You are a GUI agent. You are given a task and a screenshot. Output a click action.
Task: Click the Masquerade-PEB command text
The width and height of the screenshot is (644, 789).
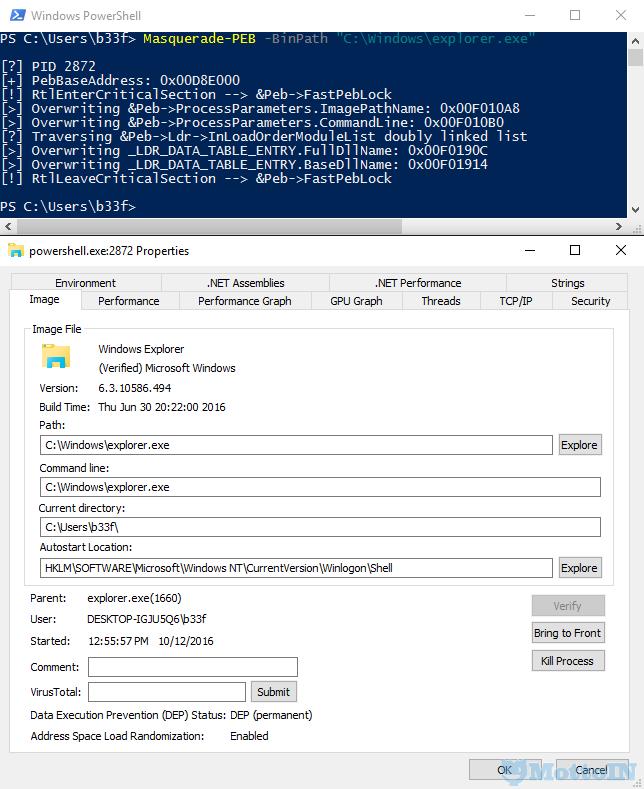click(199, 39)
